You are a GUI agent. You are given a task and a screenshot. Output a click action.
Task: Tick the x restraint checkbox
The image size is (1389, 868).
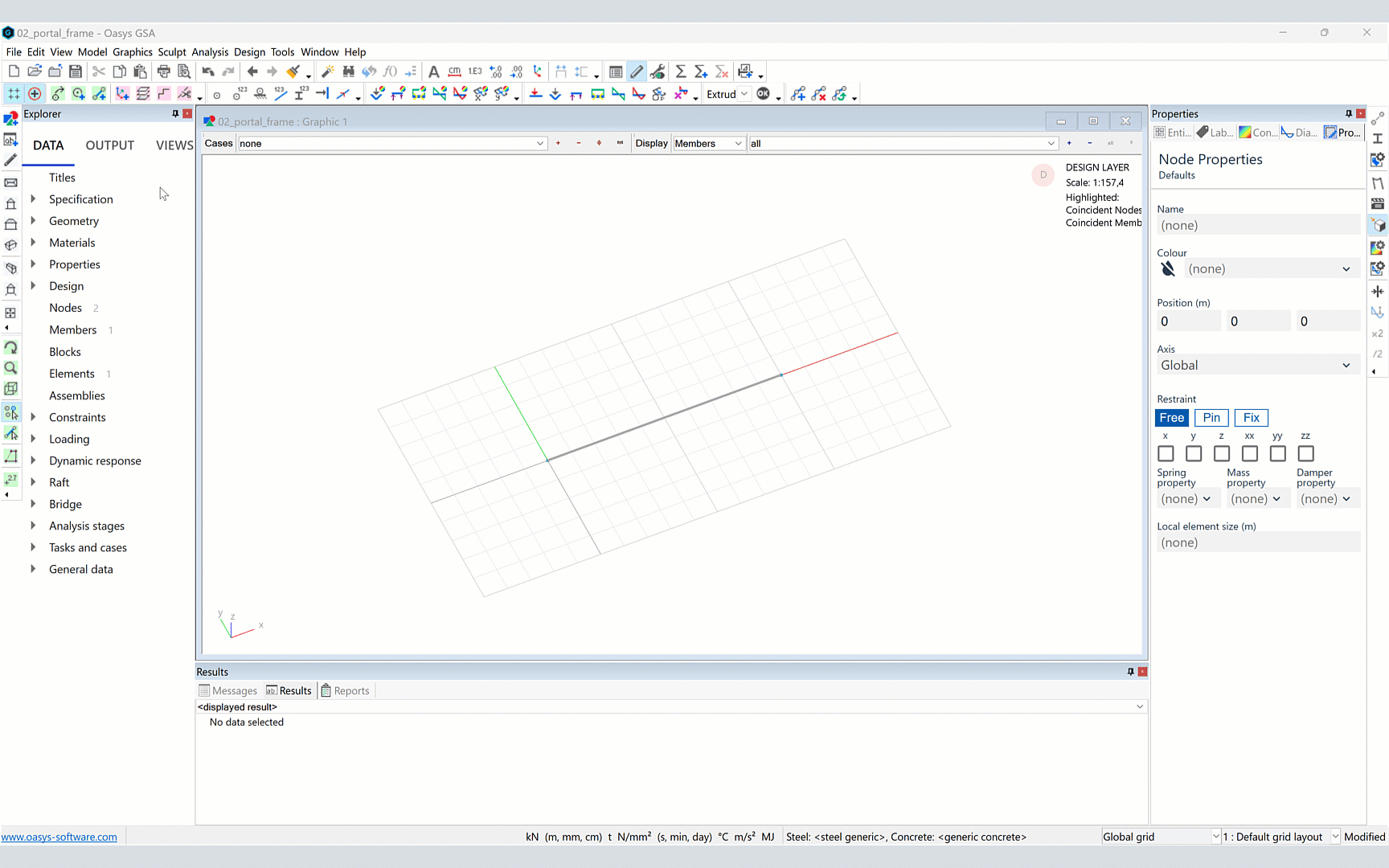(x=1166, y=454)
